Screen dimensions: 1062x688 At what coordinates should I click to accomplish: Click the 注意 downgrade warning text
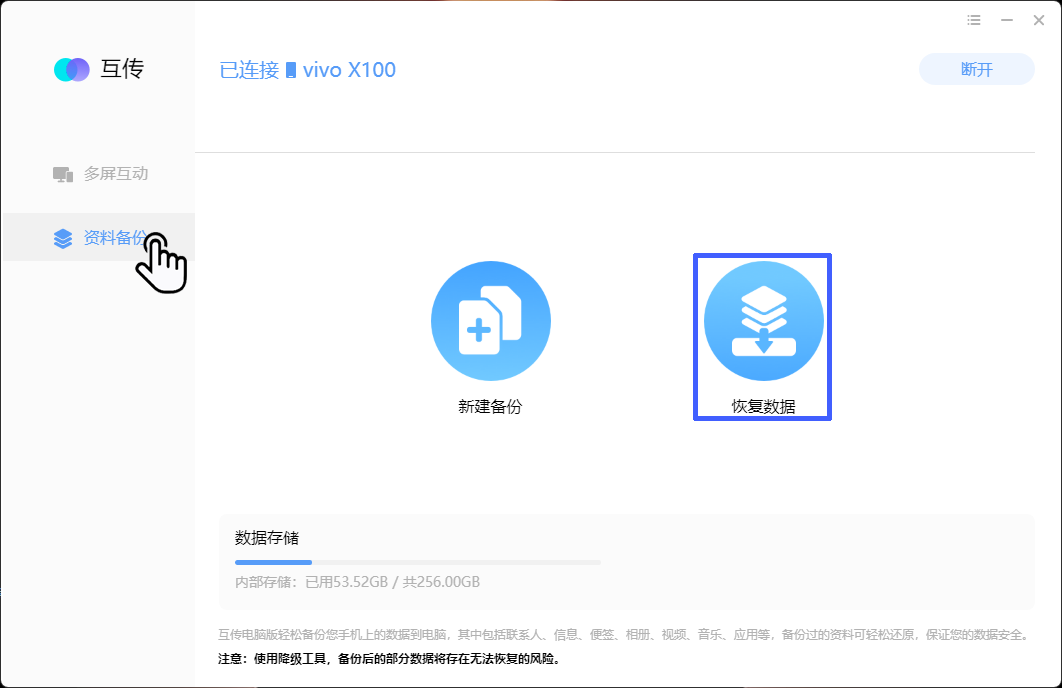click(389, 658)
